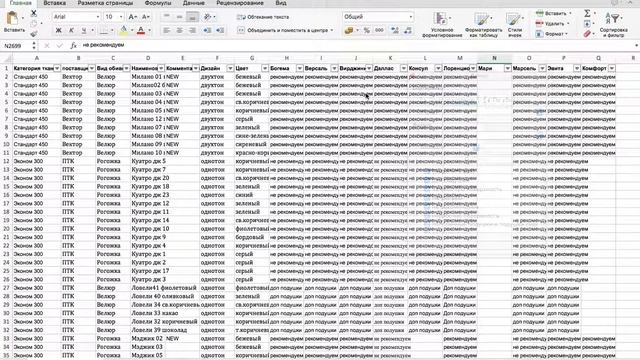Toggle Обтекание текста wrap text

tap(263, 17)
